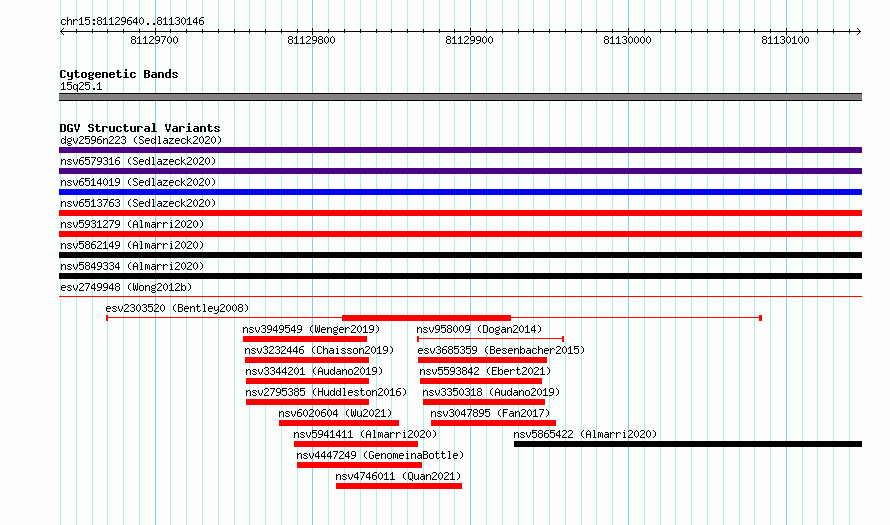
Task: Click the nsv5862149 (Almarri2020) label
Action: tap(132, 245)
